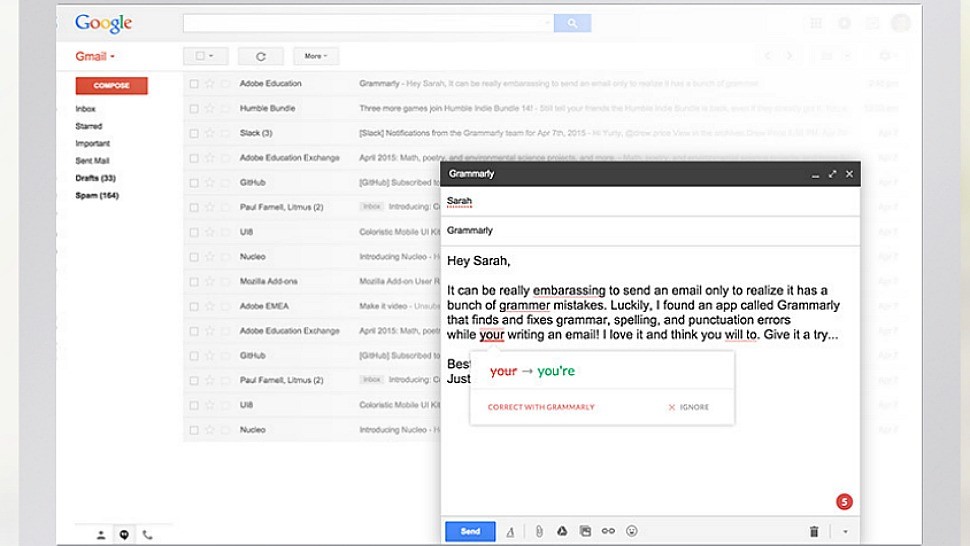The width and height of the screenshot is (970, 546).
Task: Click the Google logo
Action: click(x=103, y=23)
